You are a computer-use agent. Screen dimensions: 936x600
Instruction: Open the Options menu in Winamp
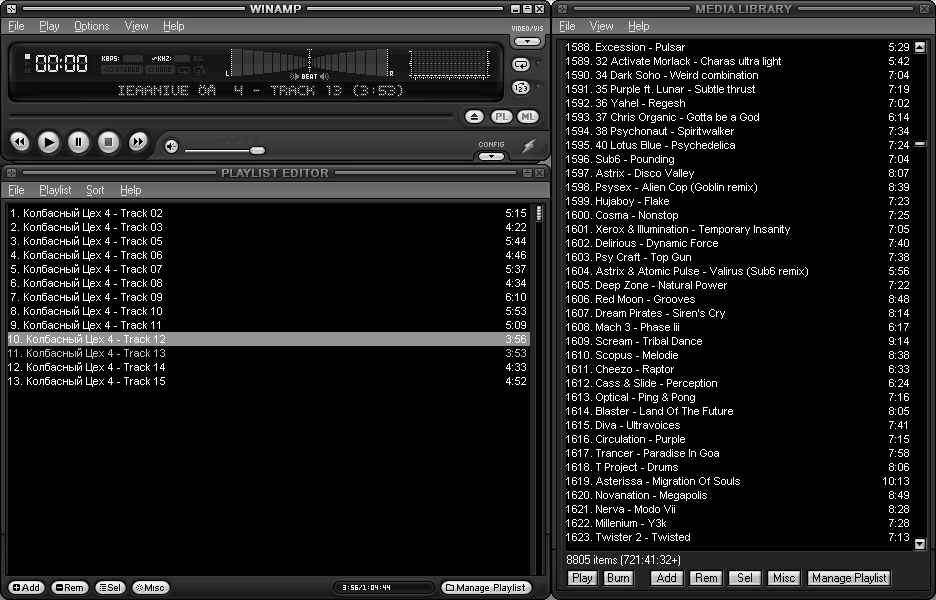point(91,26)
